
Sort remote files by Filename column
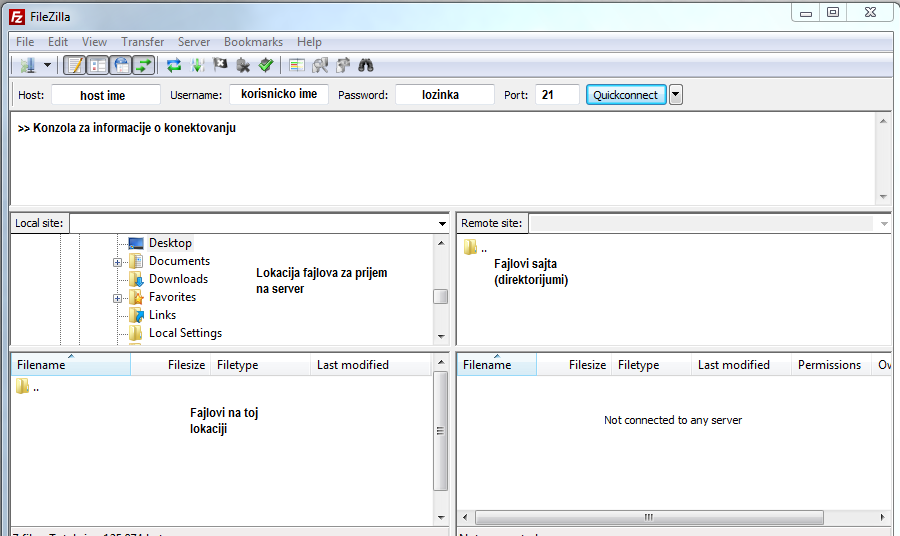tap(496, 365)
